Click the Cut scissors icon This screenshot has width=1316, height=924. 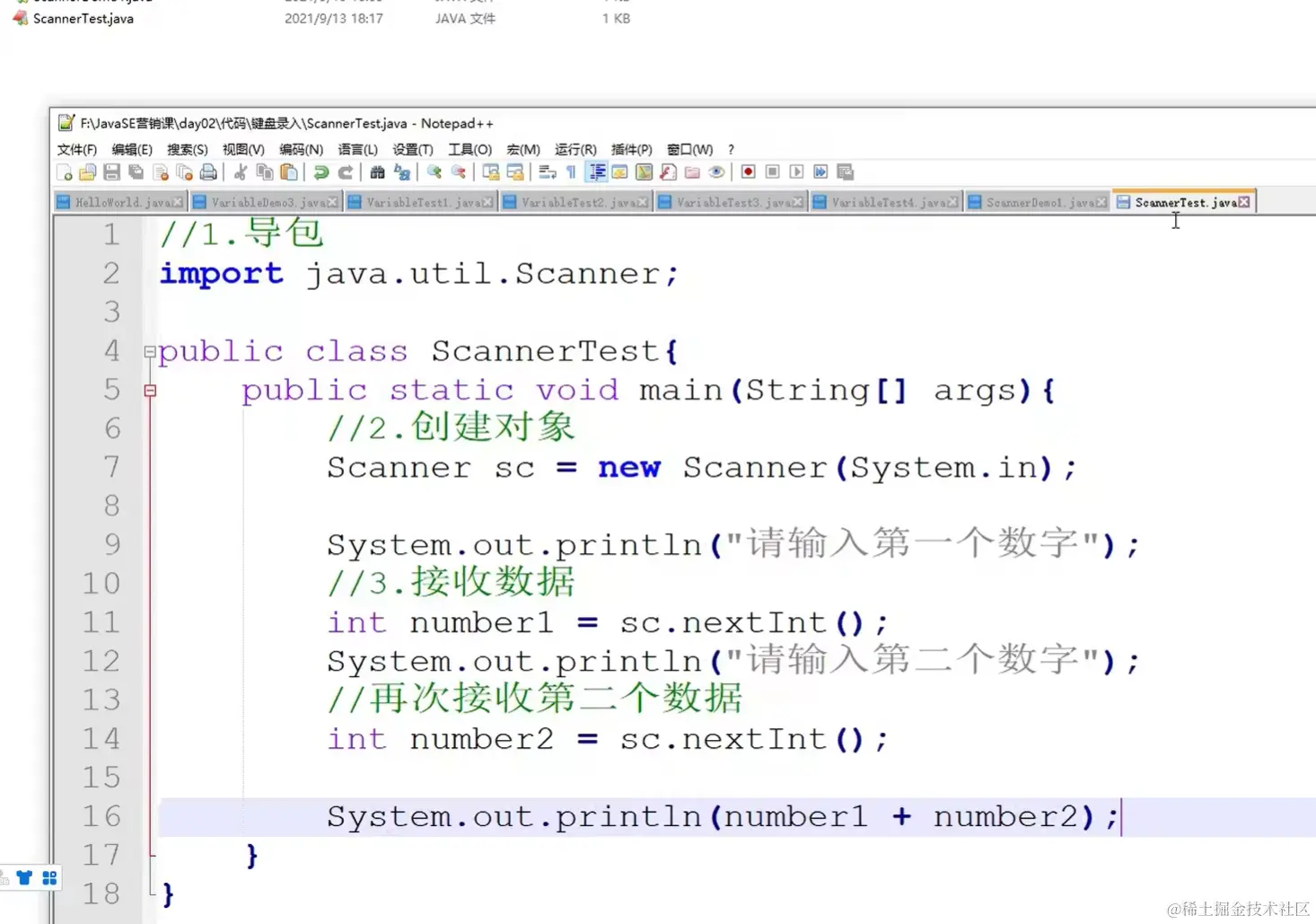point(241,172)
